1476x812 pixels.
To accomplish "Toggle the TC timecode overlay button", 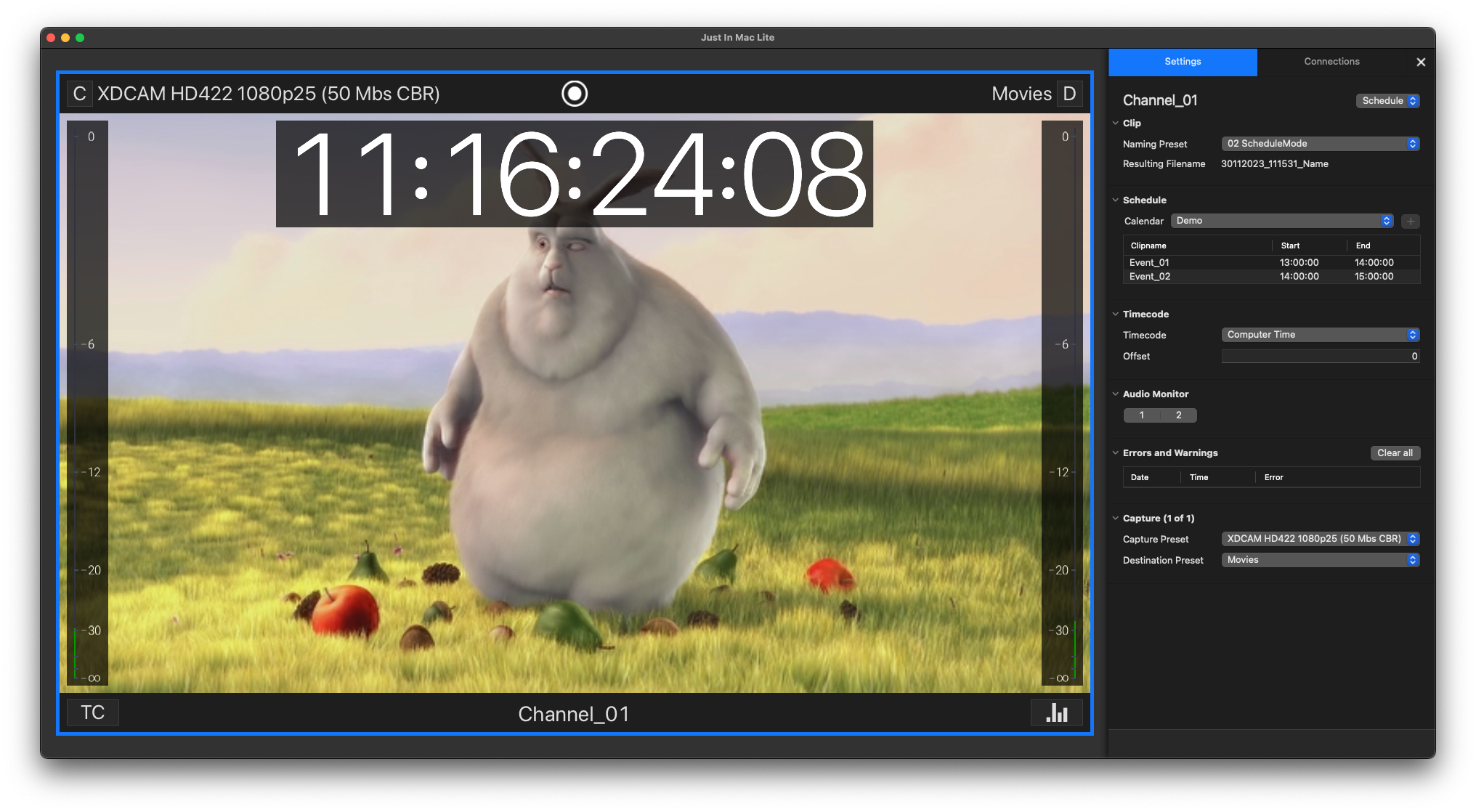I will [x=93, y=712].
